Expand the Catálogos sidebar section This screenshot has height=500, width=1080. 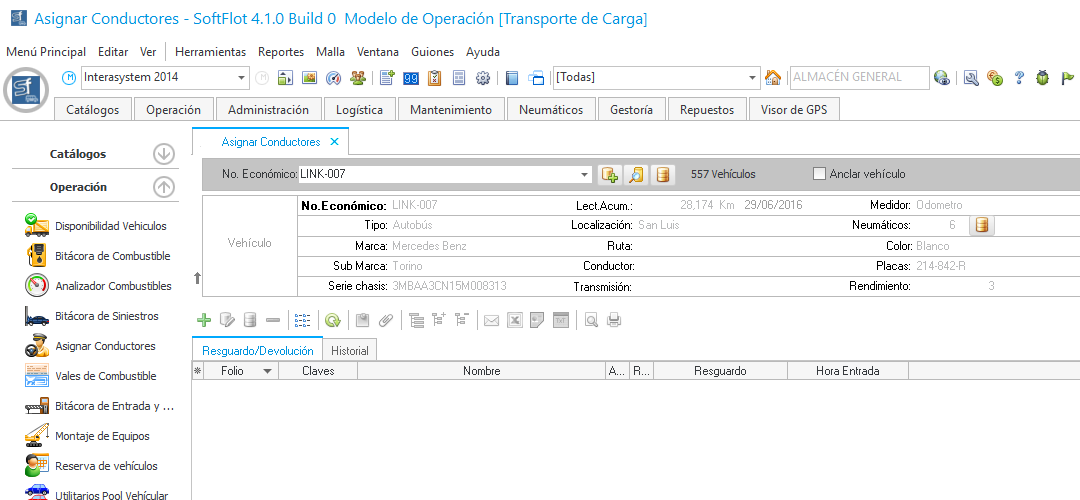click(164, 154)
